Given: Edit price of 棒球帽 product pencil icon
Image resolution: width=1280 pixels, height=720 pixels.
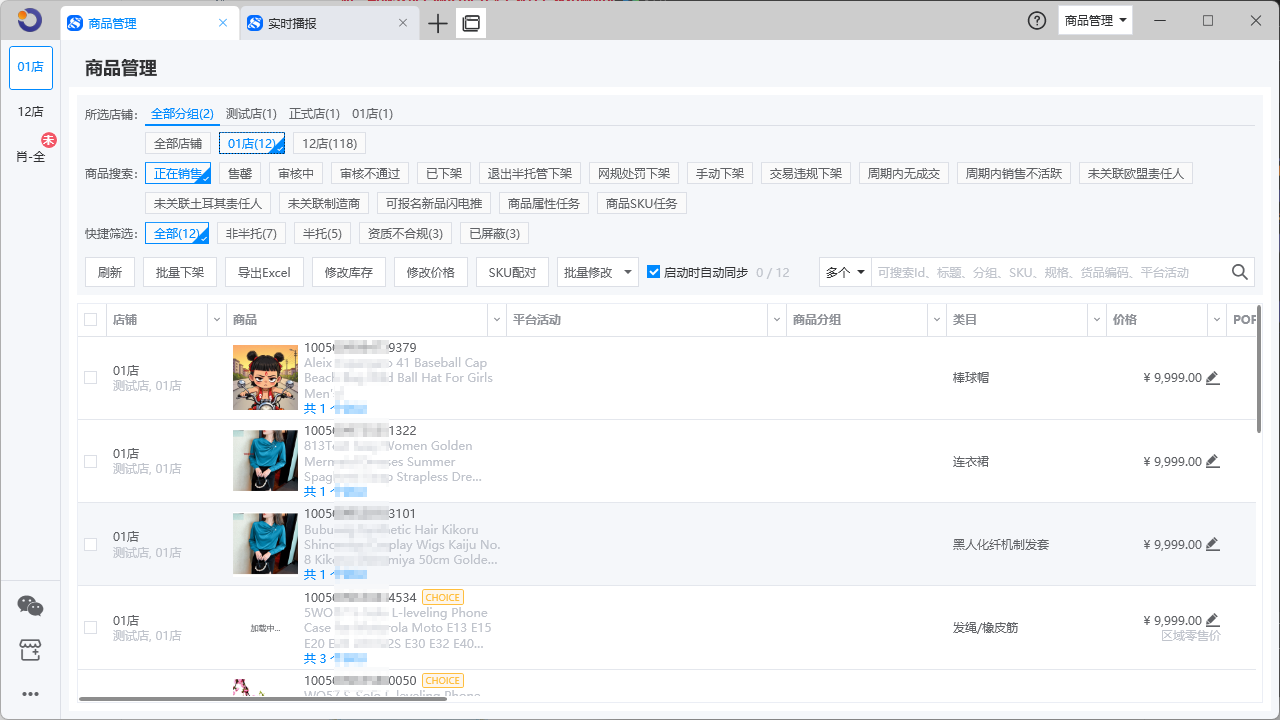Looking at the screenshot, I should click(1213, 378).
